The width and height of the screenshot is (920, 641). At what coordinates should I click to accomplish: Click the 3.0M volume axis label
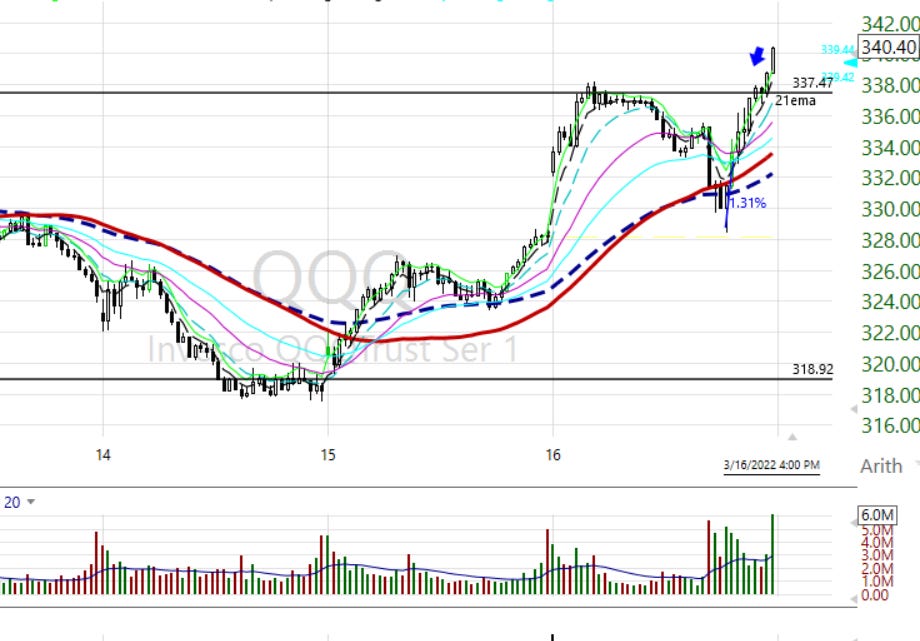point(877,555)
